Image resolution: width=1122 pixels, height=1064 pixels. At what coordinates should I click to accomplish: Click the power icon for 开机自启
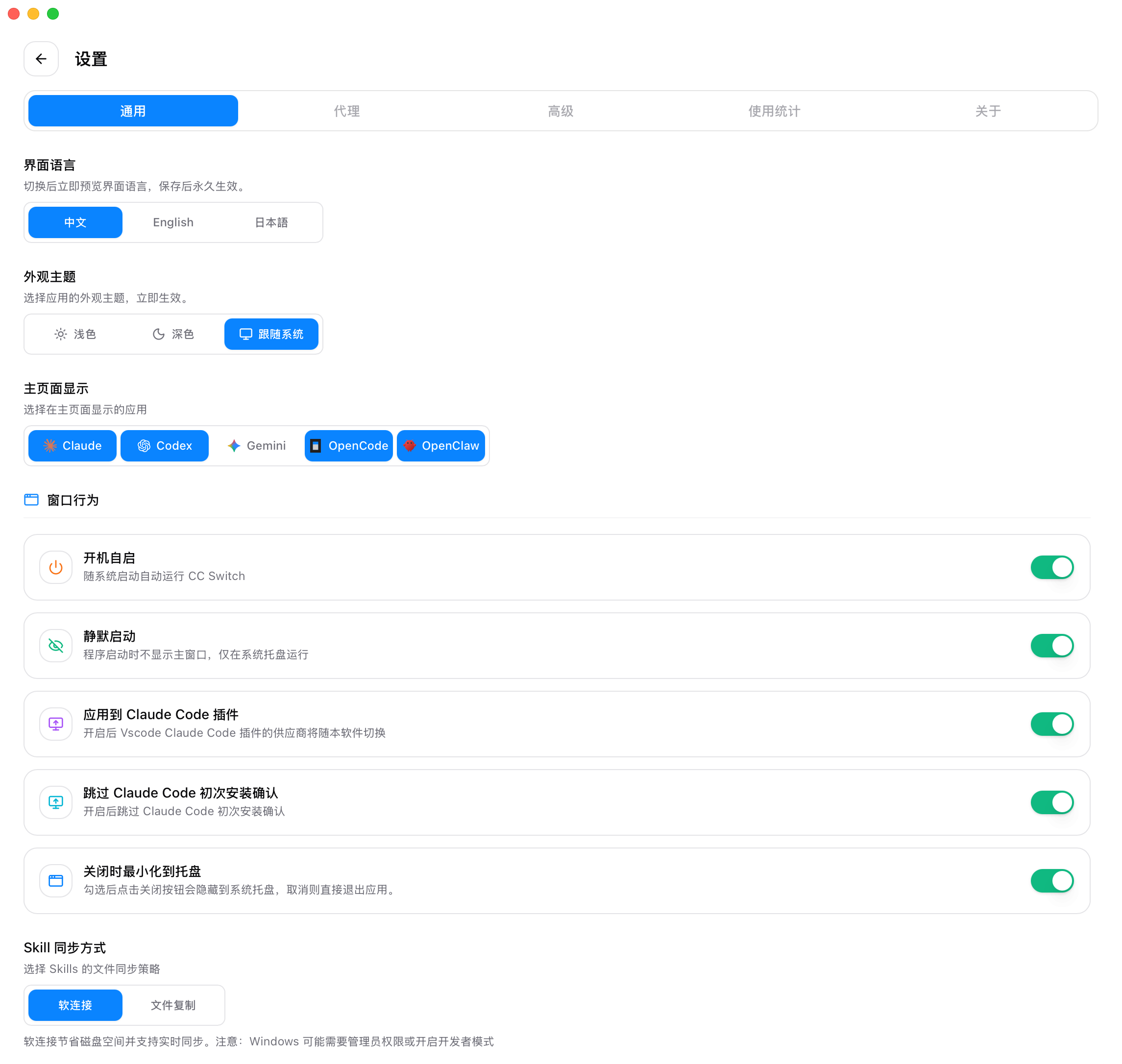[55, 567]
